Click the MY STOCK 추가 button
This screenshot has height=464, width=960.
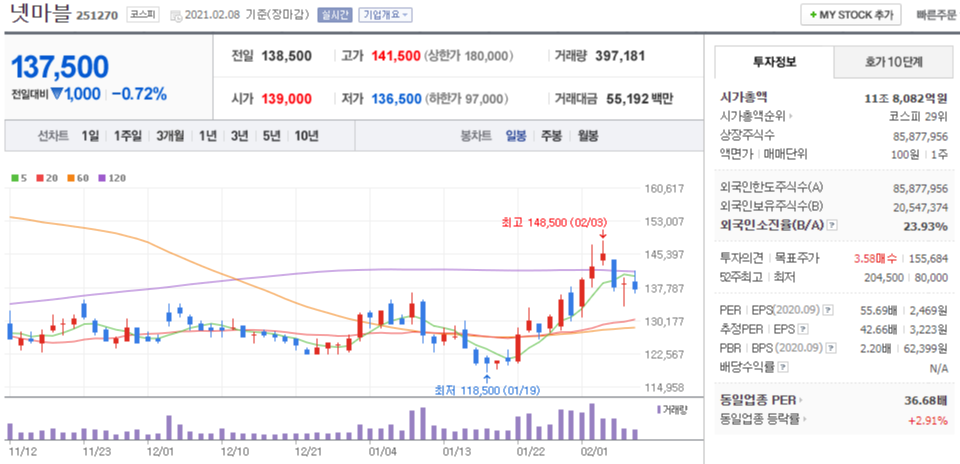point(850,15)
